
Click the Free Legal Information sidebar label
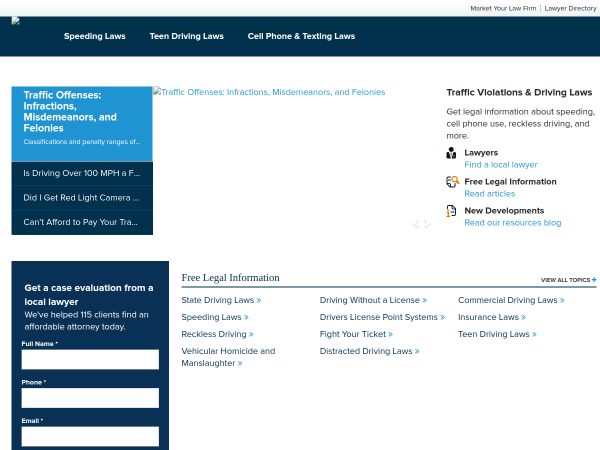click(510, 181)
